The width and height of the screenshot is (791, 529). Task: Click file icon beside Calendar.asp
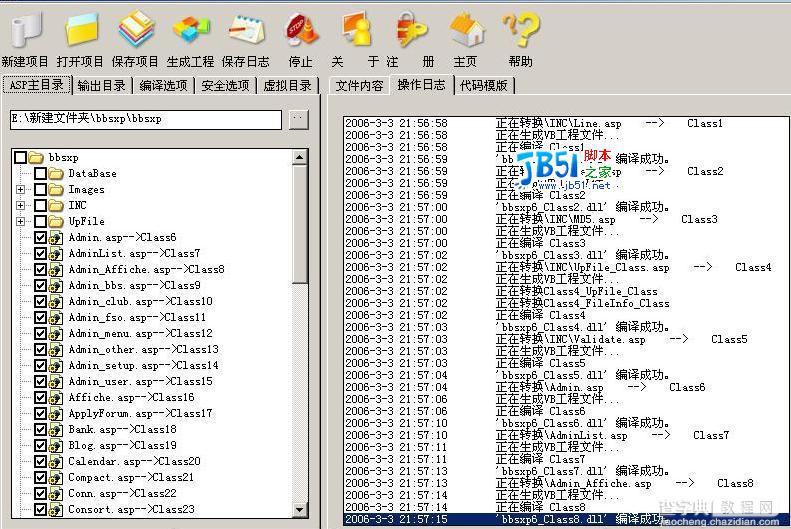[x=56, y=461]
